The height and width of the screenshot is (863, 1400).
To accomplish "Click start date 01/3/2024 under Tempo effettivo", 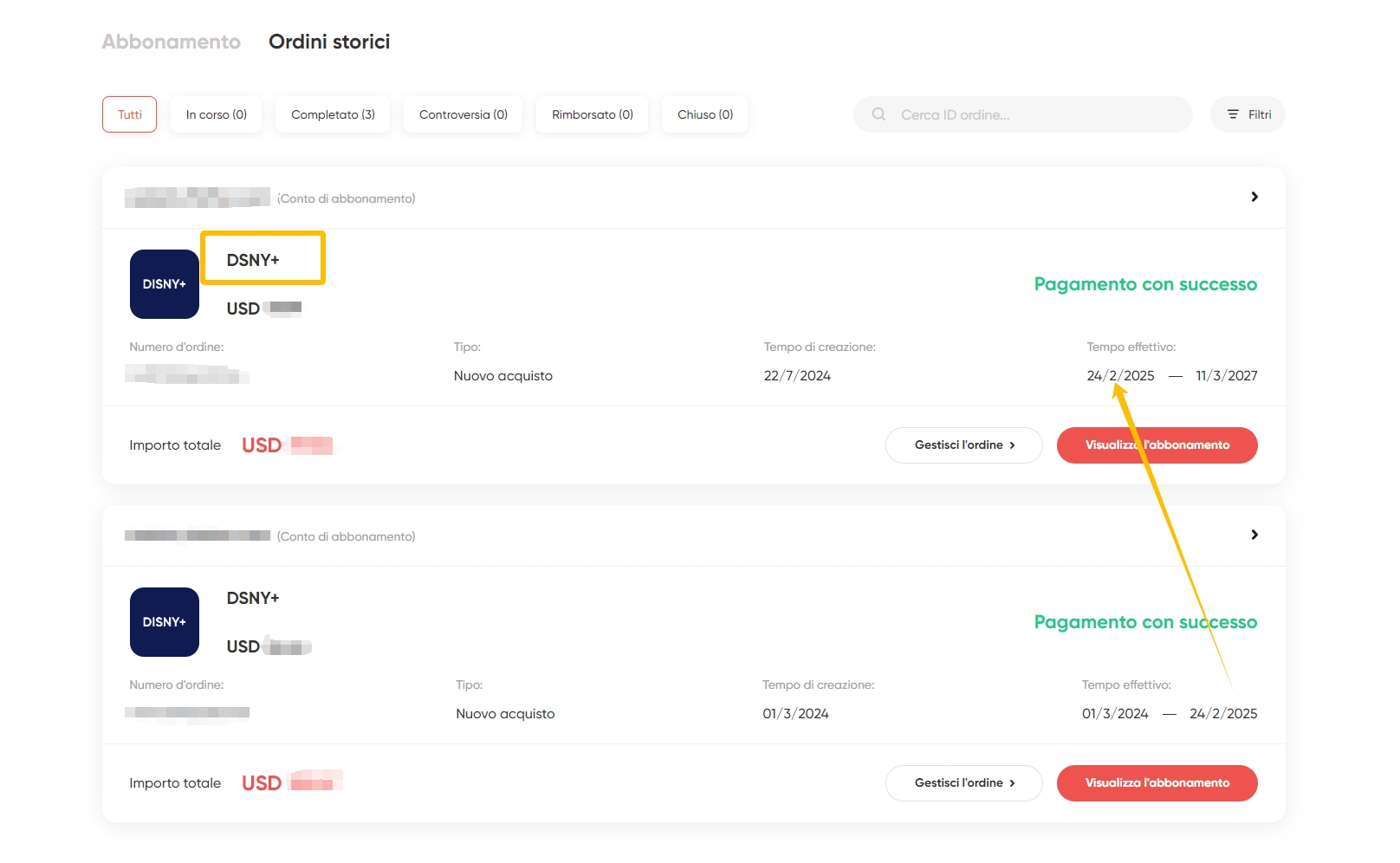I will pos(1115,714).
